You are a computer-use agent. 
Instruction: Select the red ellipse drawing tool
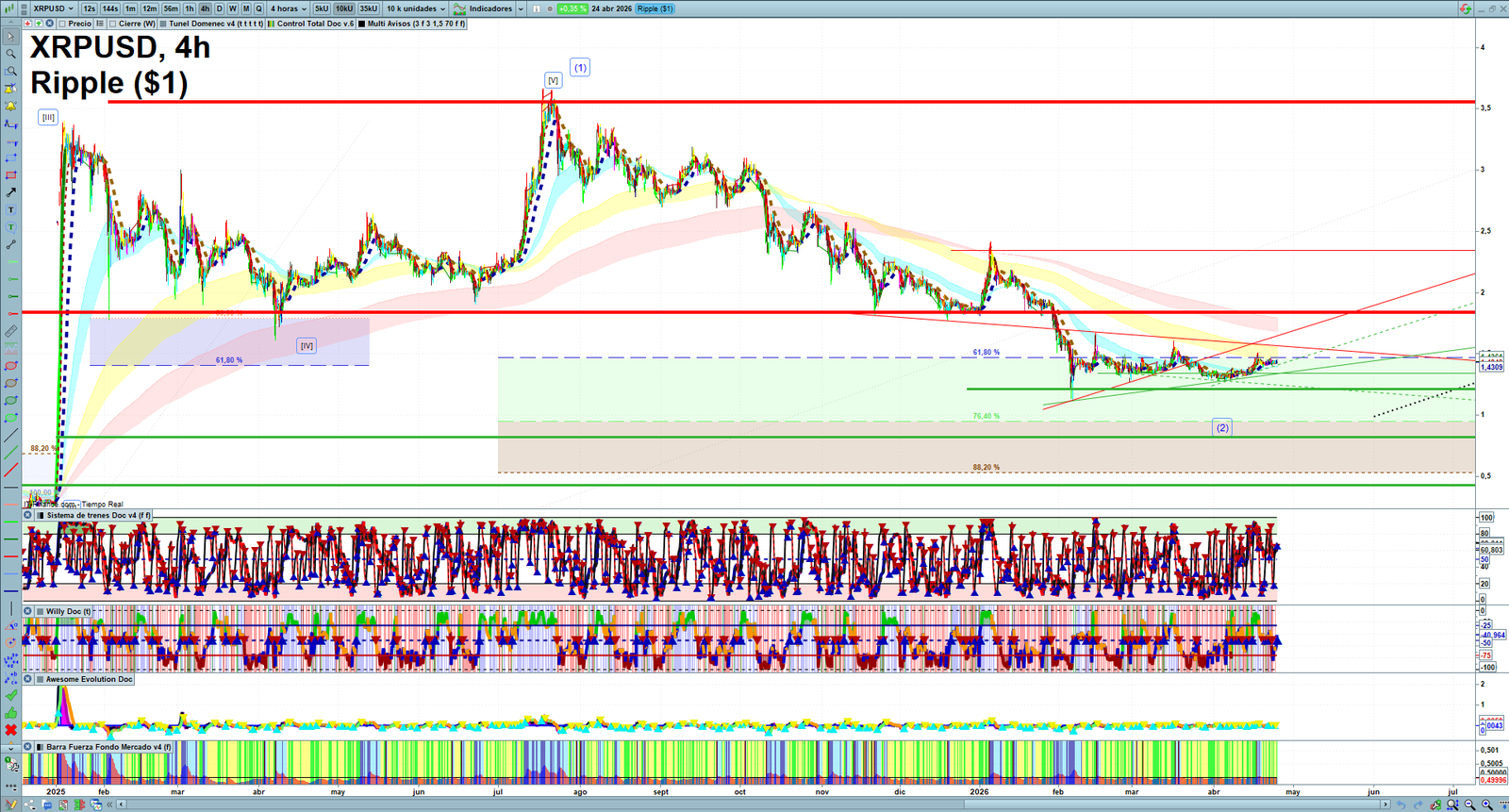pyautogui.click(x=11, y=366)
